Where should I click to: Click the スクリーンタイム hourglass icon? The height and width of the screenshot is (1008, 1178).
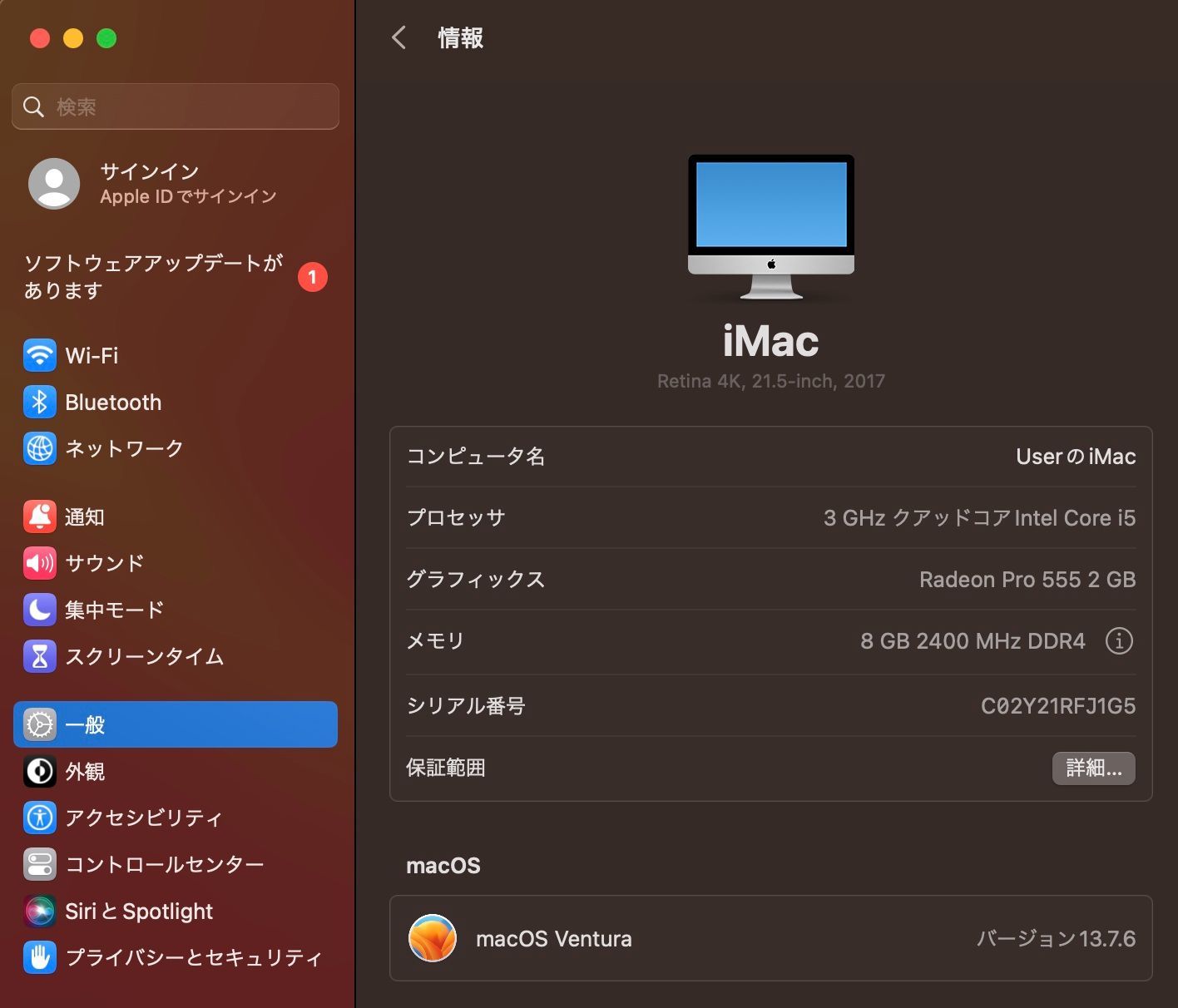pyautogui.click(x=40, y=656)
